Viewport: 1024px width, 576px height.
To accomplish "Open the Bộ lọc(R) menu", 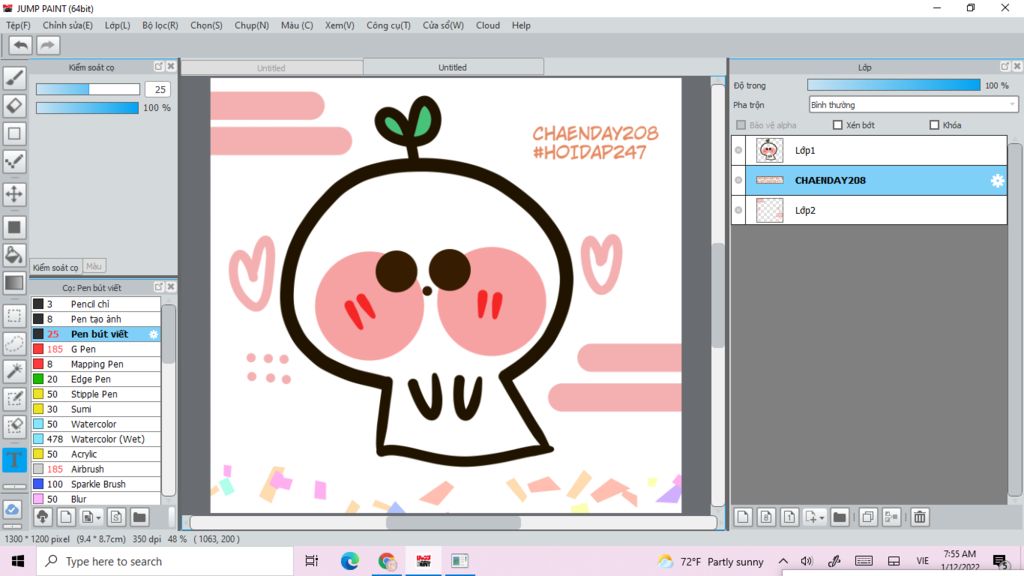I will tap(160, 25).
